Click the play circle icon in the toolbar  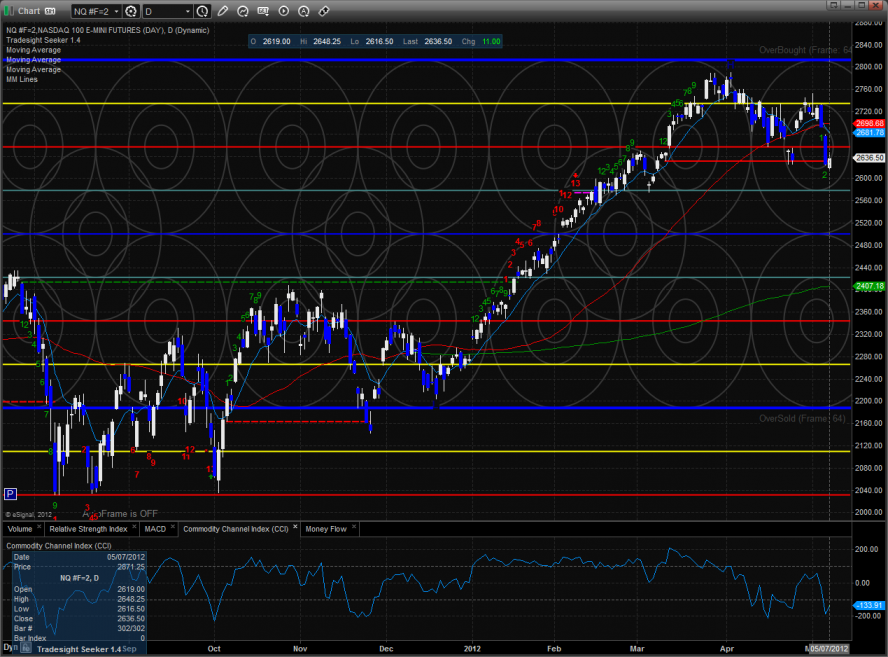pyautogui.click(x=284, y=11)
